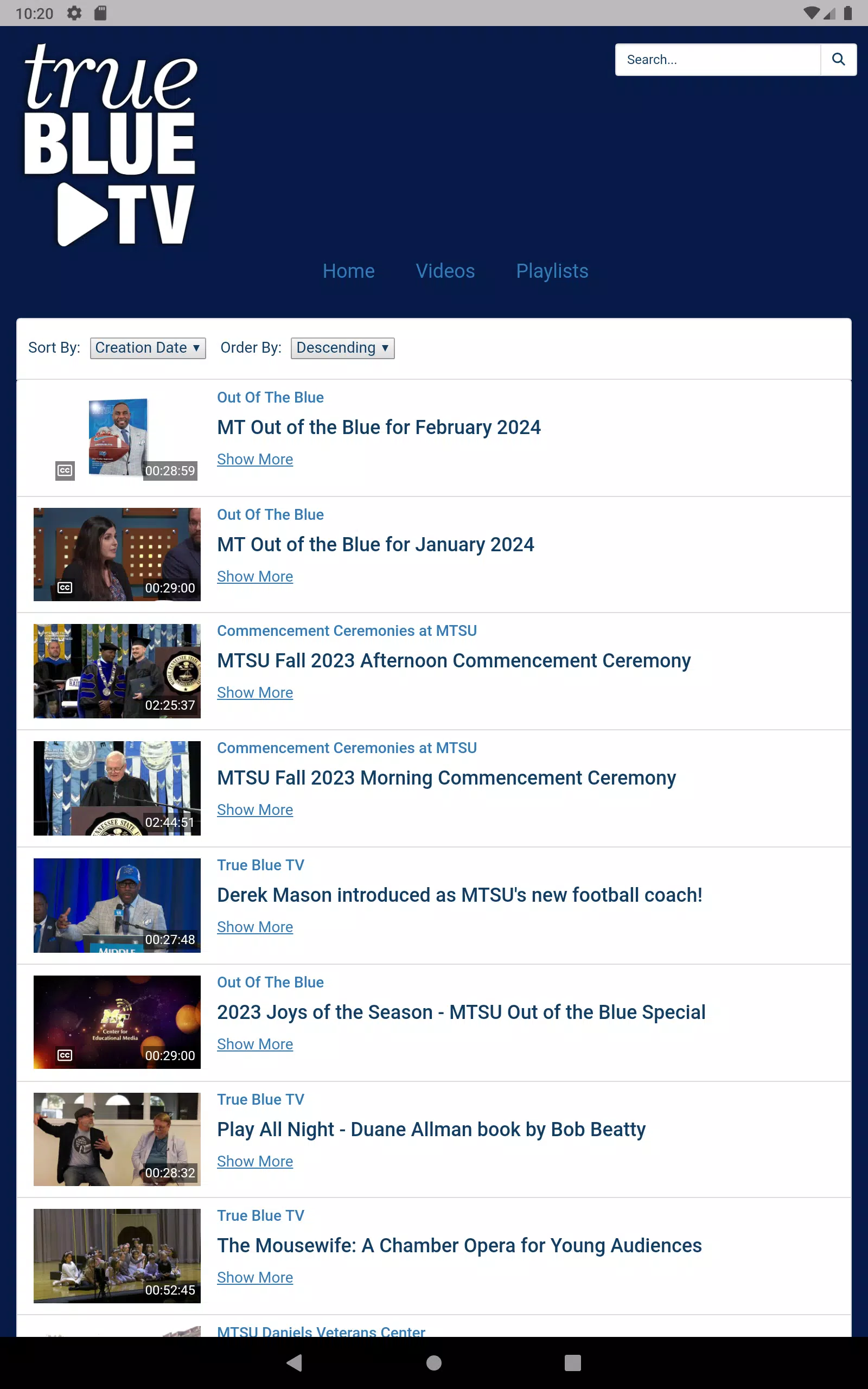Viewport: 868px width, 1389px height.
Task: Show more for The Mousewife opera video
Action: click(x=255, y=1278)
